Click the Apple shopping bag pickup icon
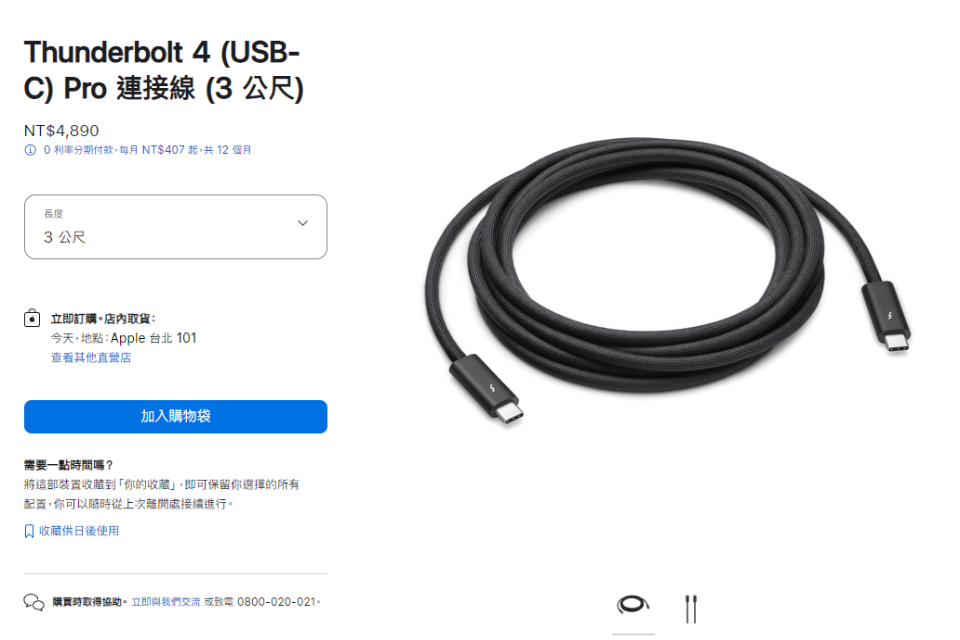Image resolution: width=960 pixels, height=640 pixels. coord(32,318)
